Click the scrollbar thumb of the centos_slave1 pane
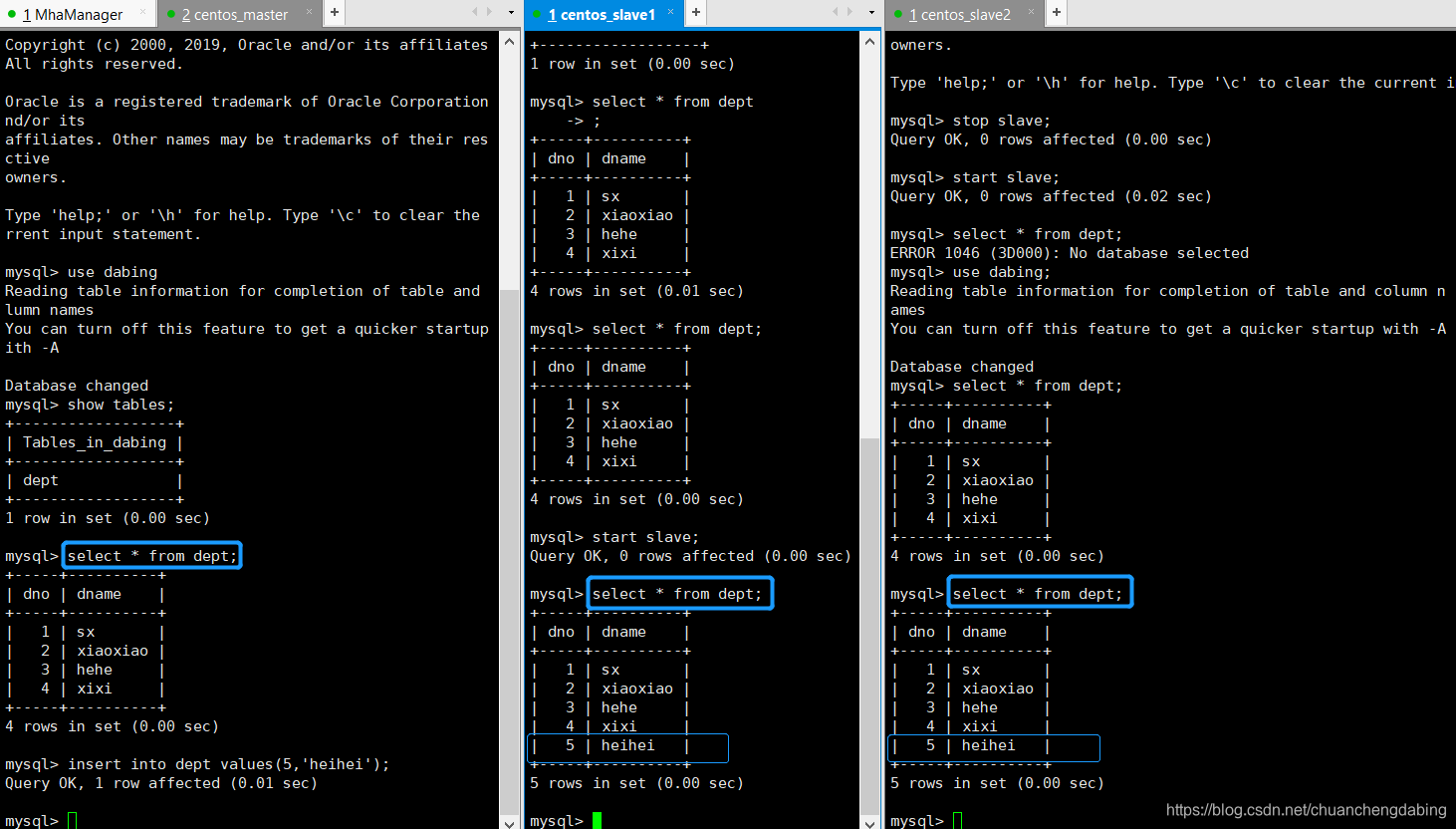This screenshot has width=1456, height=829. 870,625
